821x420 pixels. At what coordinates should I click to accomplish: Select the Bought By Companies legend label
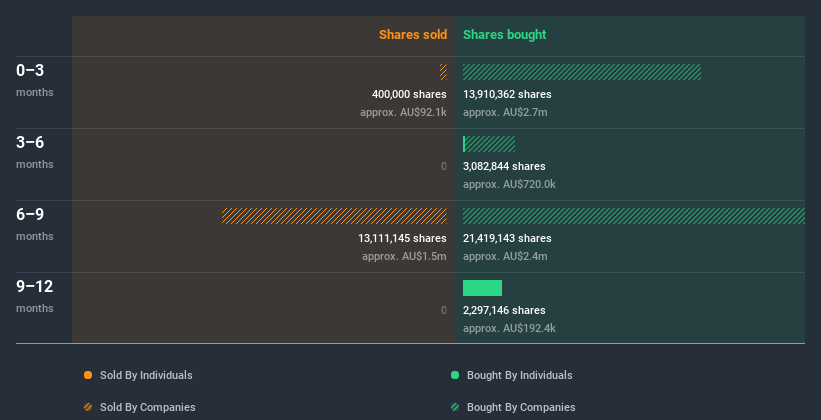521,407
